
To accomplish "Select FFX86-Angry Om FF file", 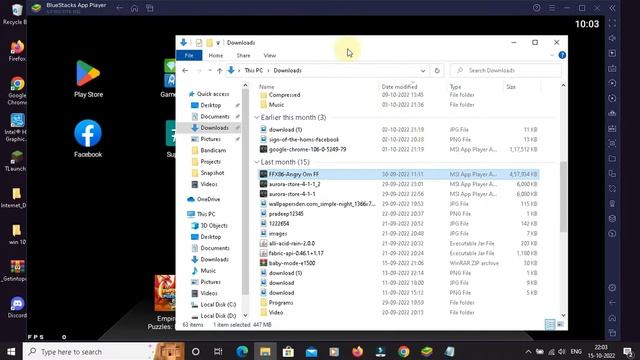I will [399, 174].
